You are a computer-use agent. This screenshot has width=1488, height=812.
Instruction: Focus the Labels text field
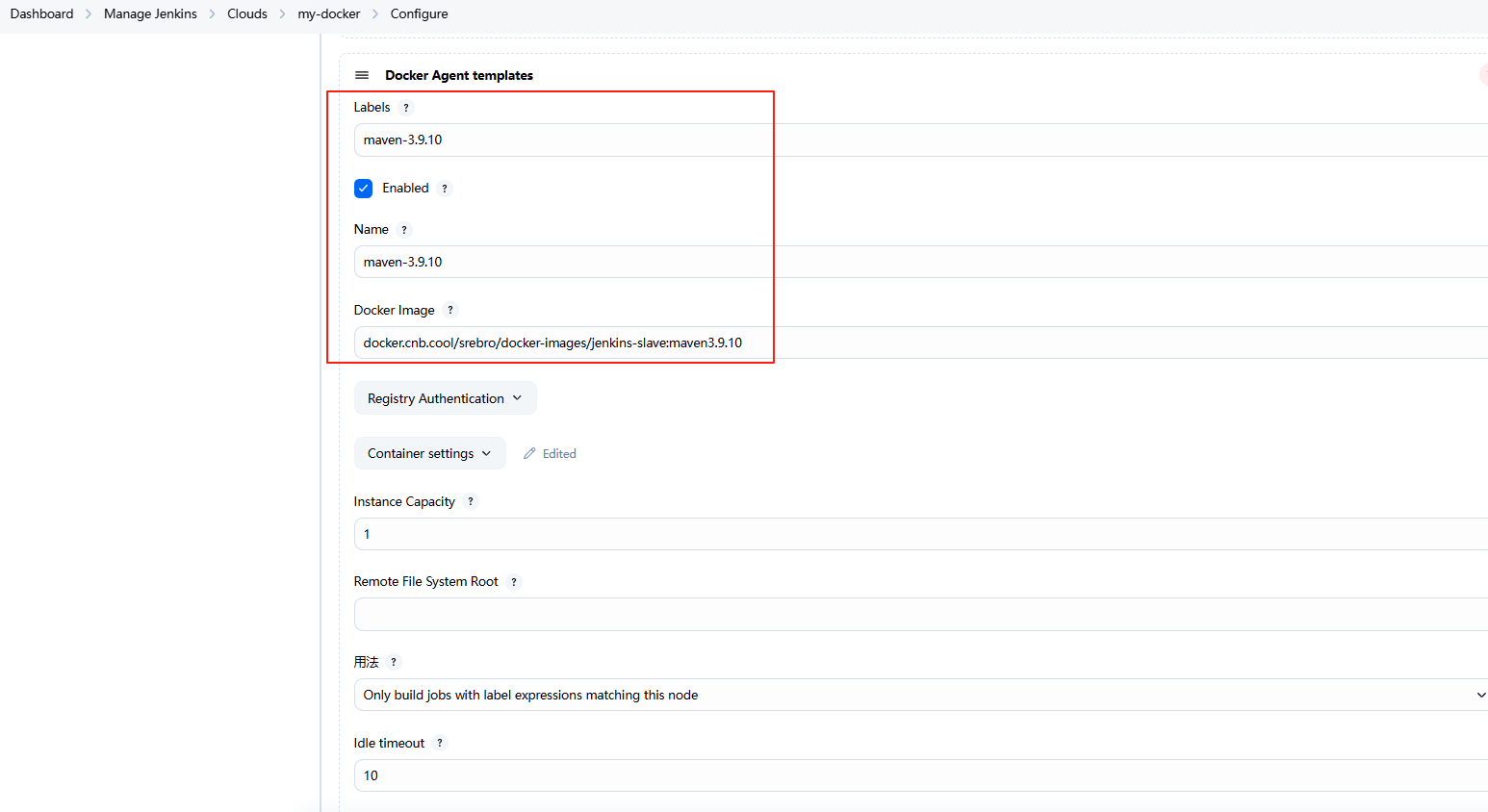click(x=919, y=140)
